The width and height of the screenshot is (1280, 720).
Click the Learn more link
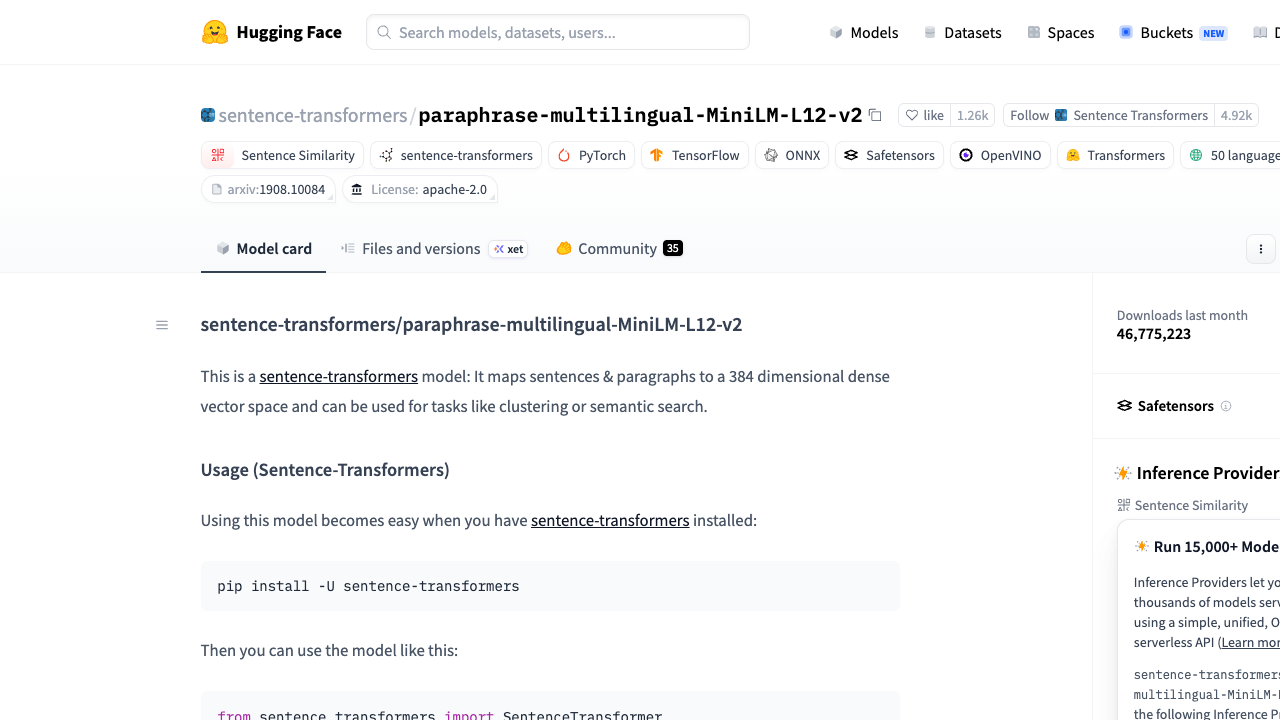tap(1252, 642)
